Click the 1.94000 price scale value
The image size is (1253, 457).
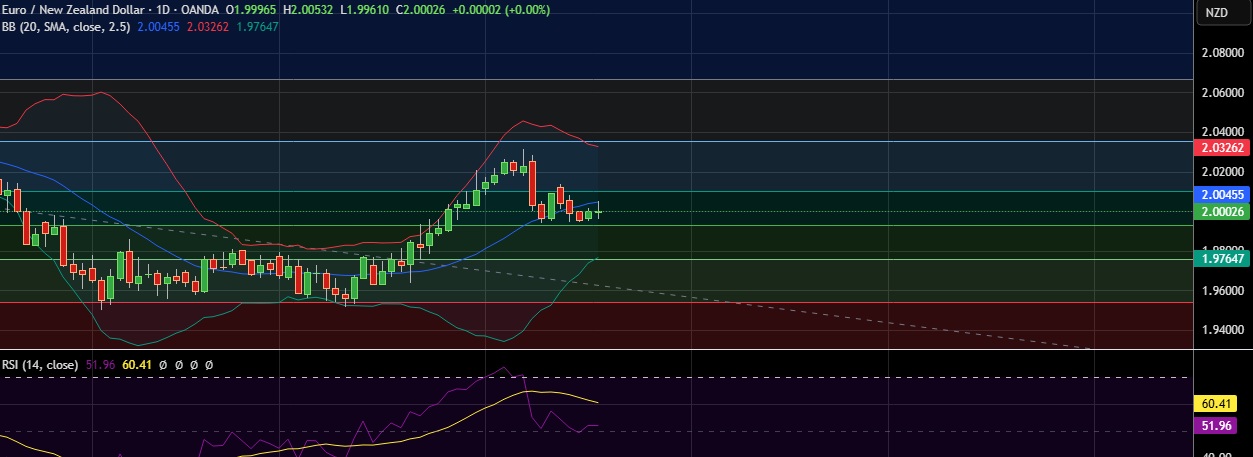pyautogui.click(x=1222, y=329)
